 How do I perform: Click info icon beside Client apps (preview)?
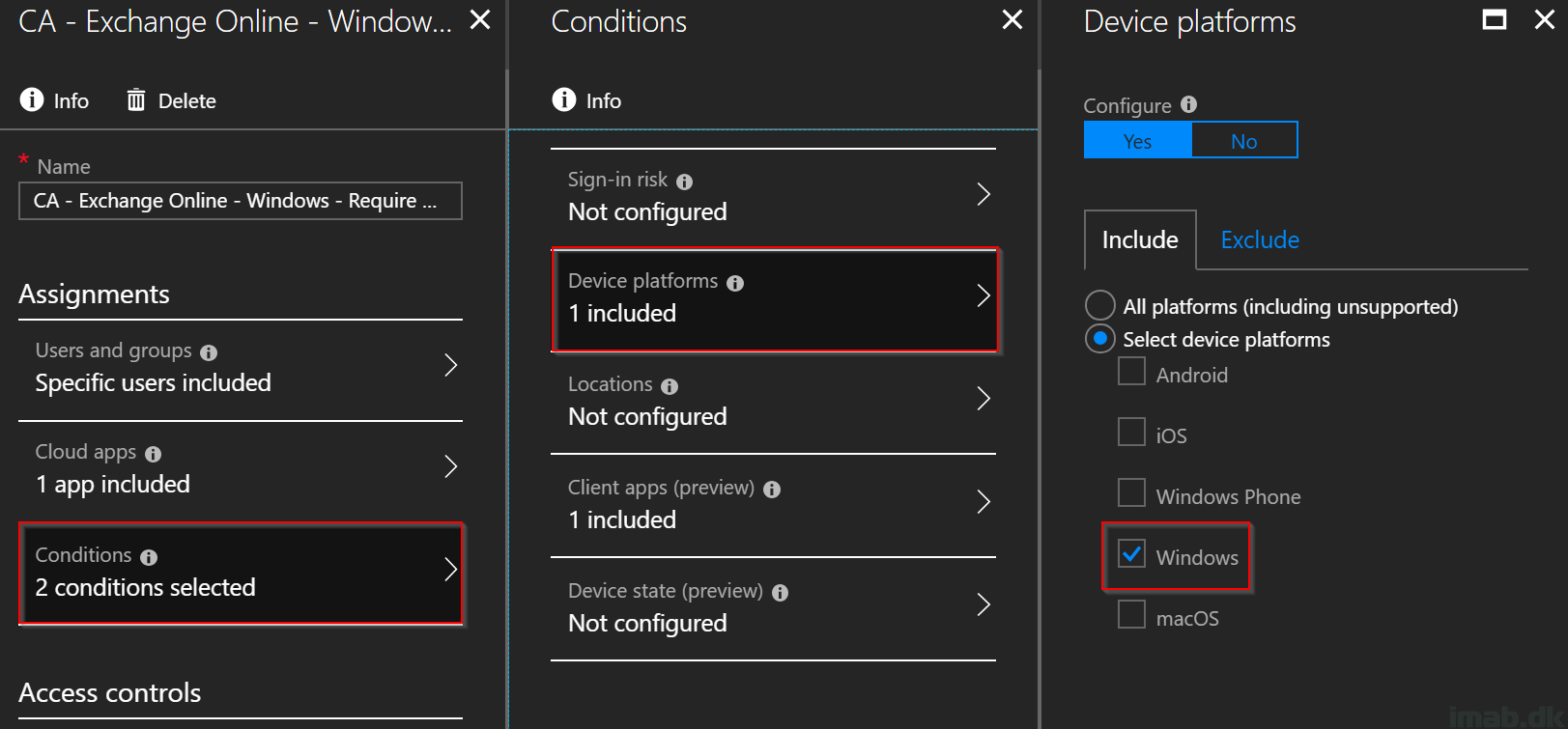point(772,490)
